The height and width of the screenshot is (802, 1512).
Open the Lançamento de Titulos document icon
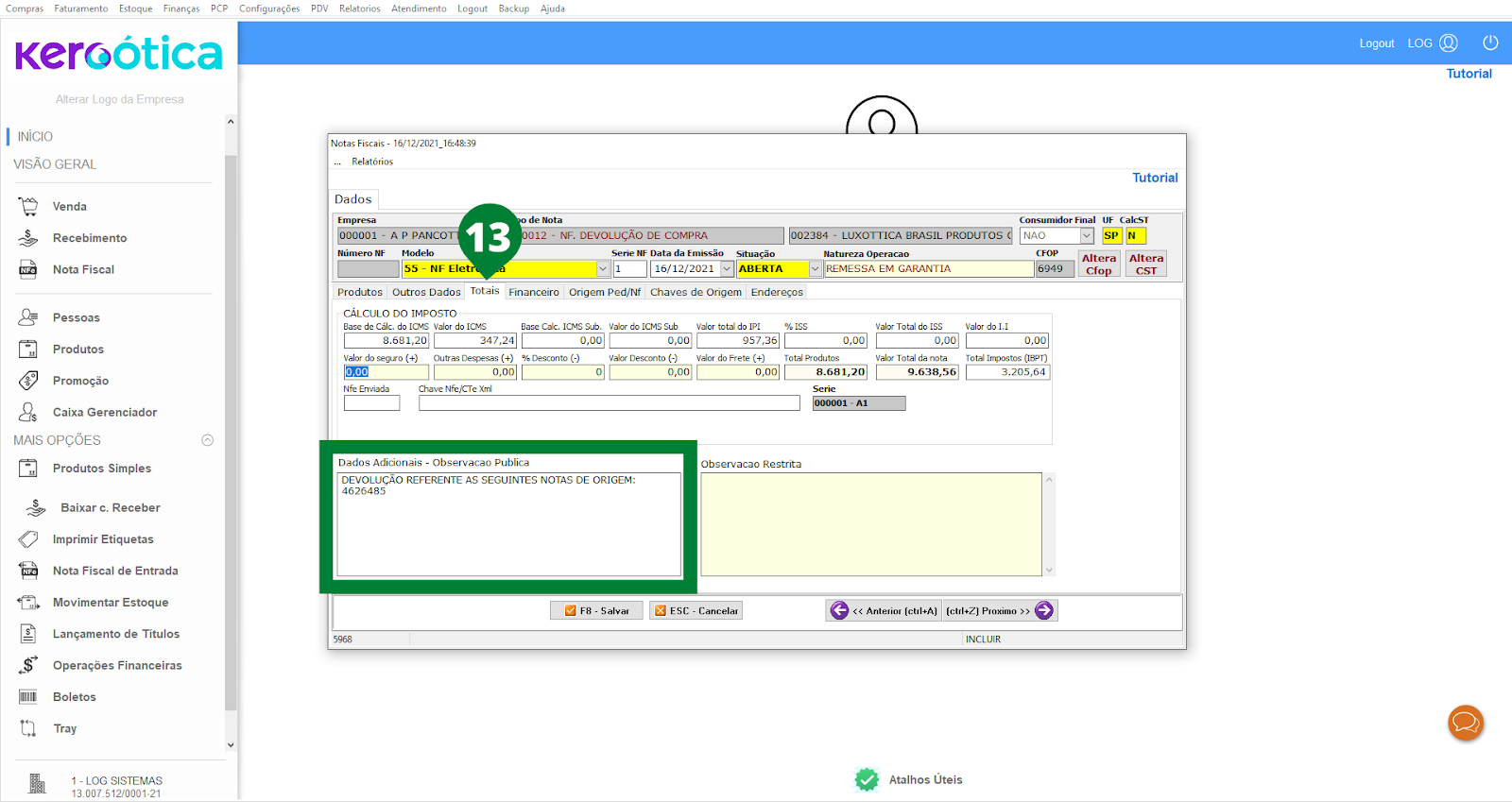28,634
